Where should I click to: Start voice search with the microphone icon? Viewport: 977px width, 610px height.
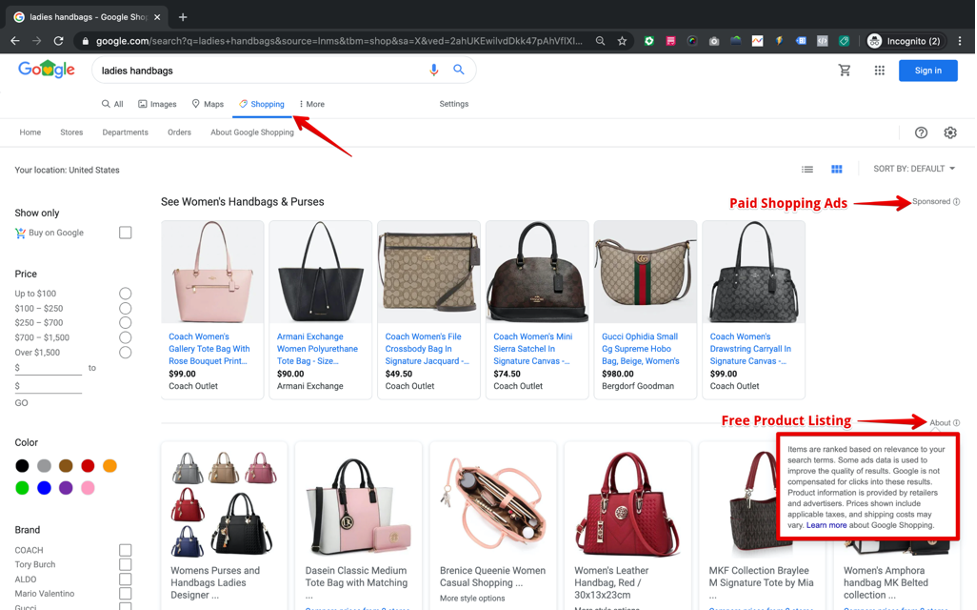[x=434, y=70]
